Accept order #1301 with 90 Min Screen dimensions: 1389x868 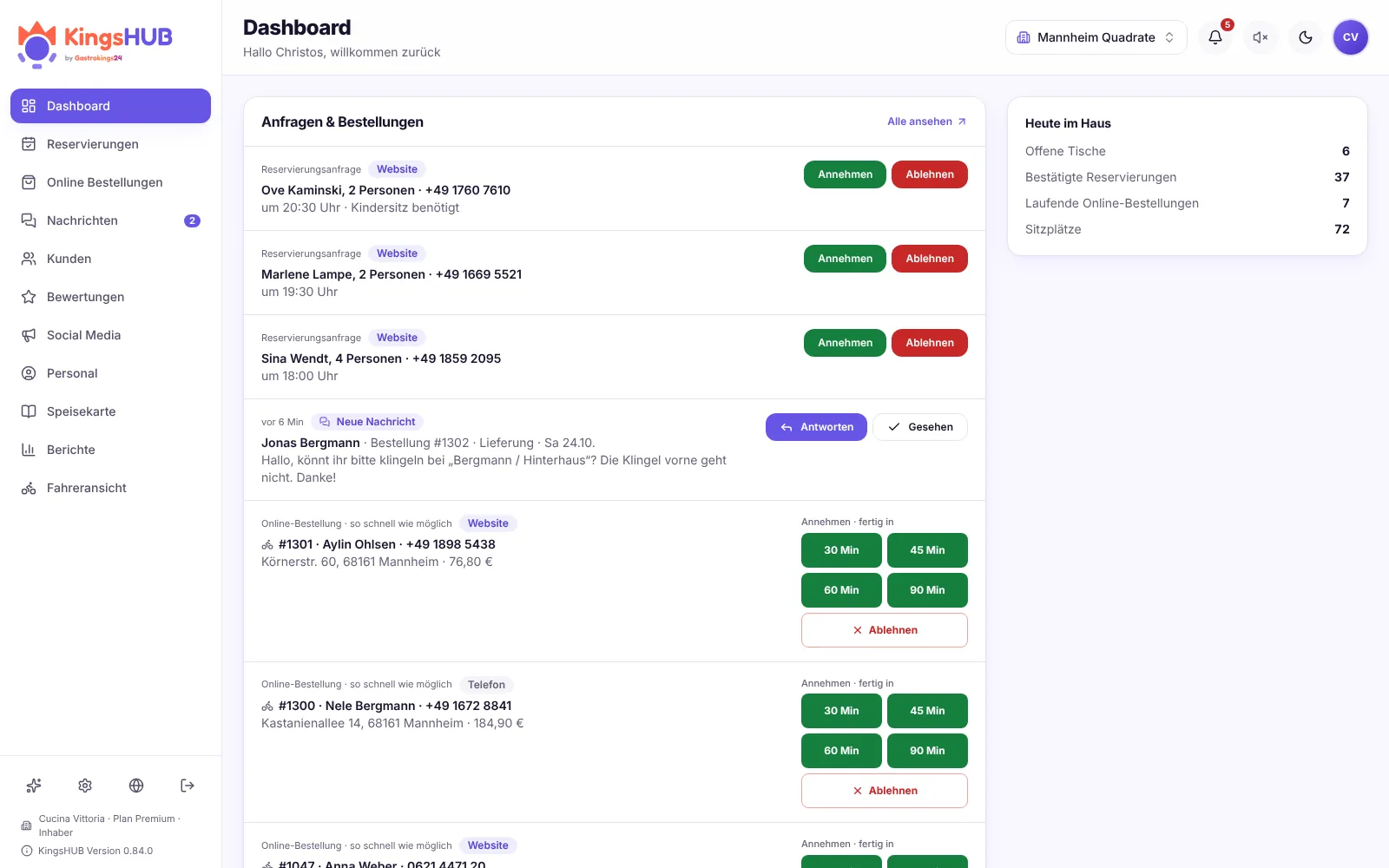click(927, 590)
